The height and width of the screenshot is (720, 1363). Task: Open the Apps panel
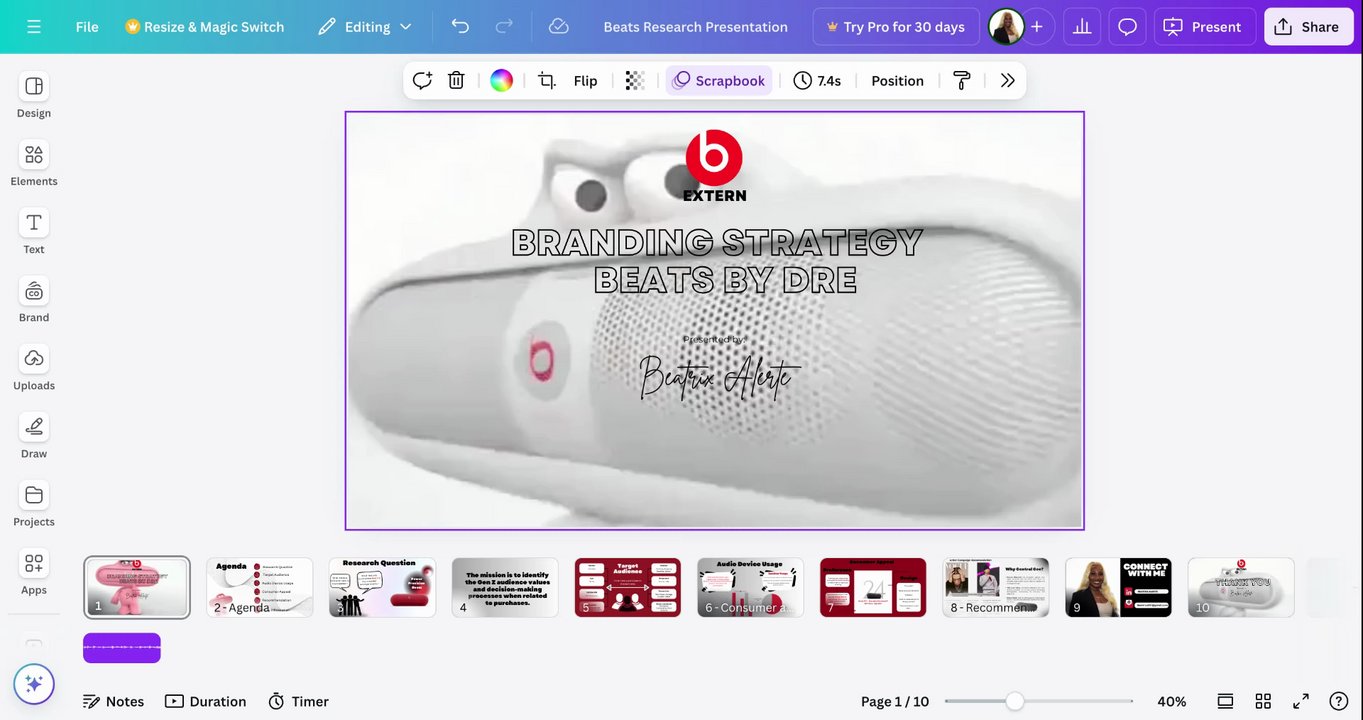(34, 571)
